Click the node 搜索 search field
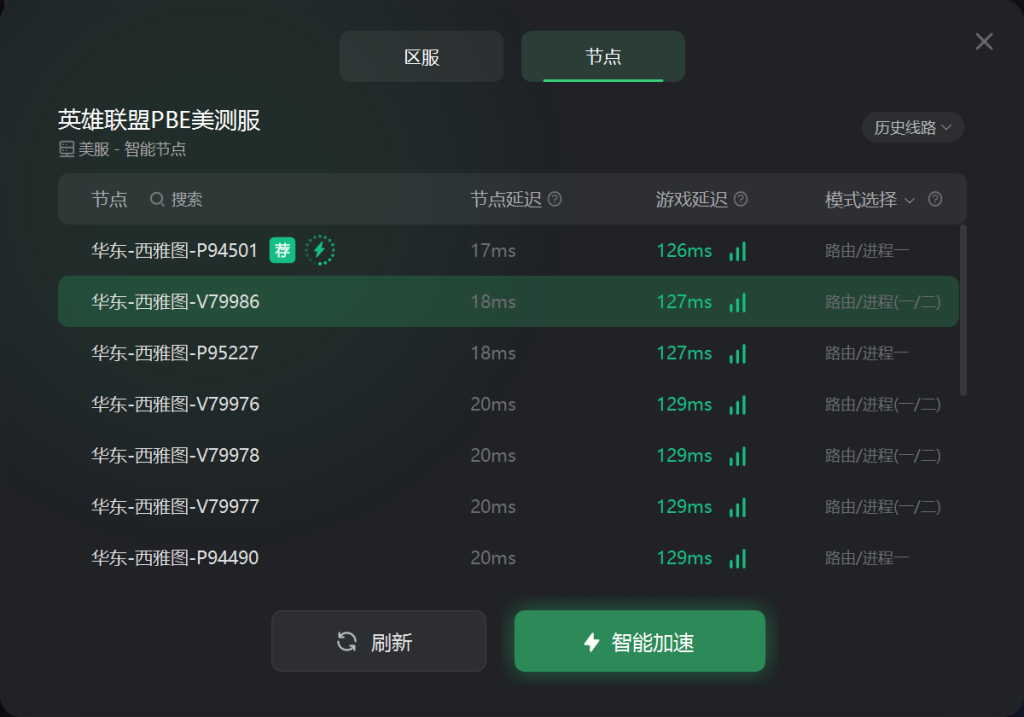1024x717 pixels. (187, 199)
